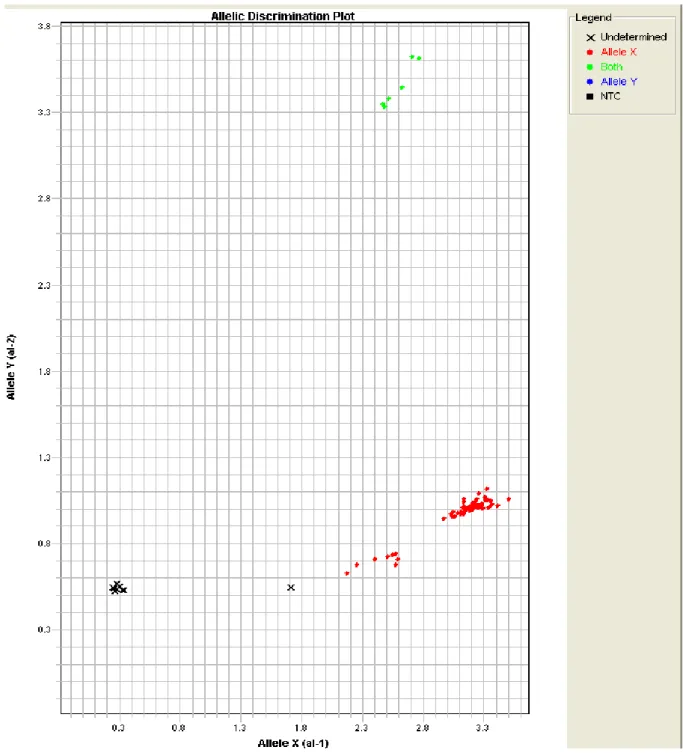
Task: Select the 'Allele Y' legend label
Action: pos(619,82)
